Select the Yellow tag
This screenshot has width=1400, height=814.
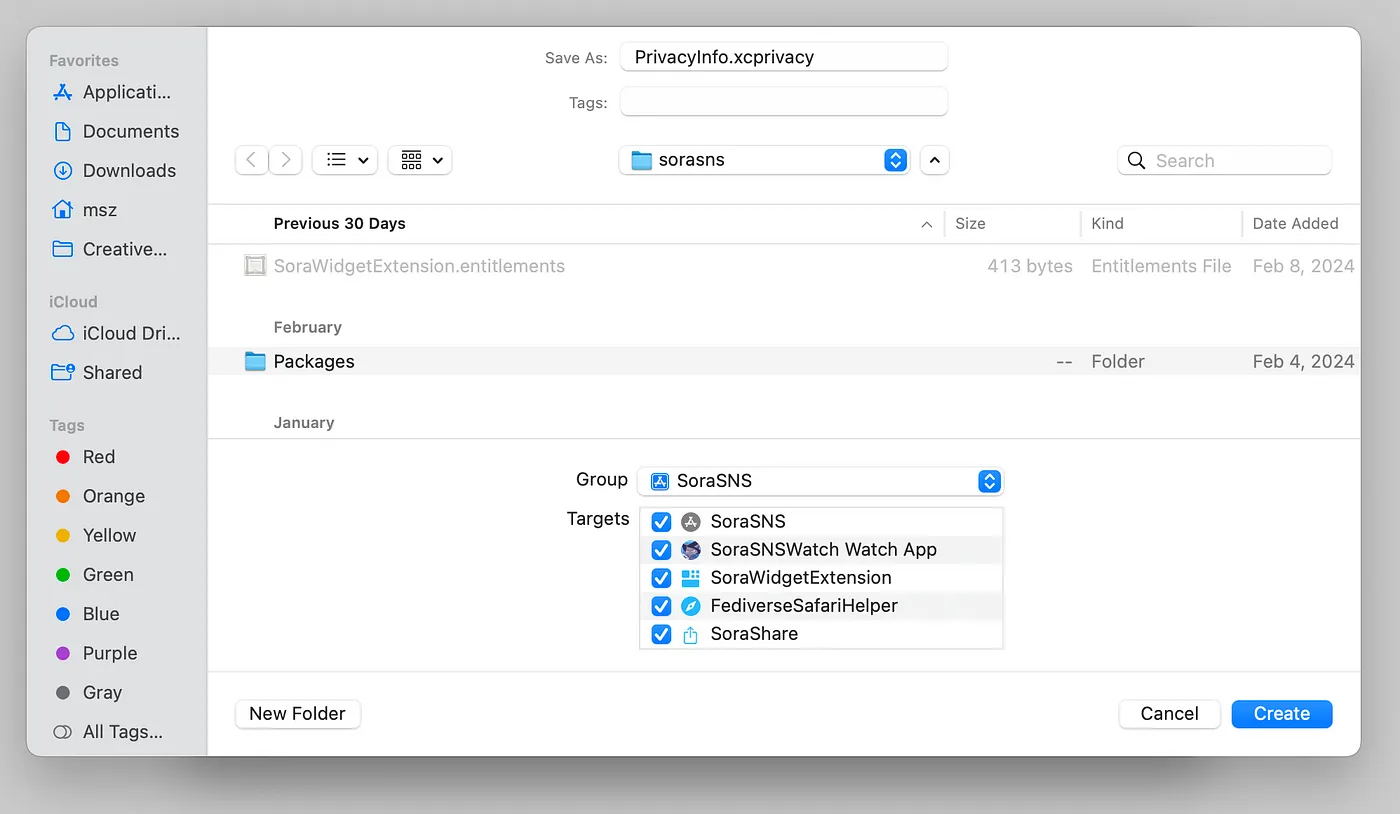click(x=96, y=535)
